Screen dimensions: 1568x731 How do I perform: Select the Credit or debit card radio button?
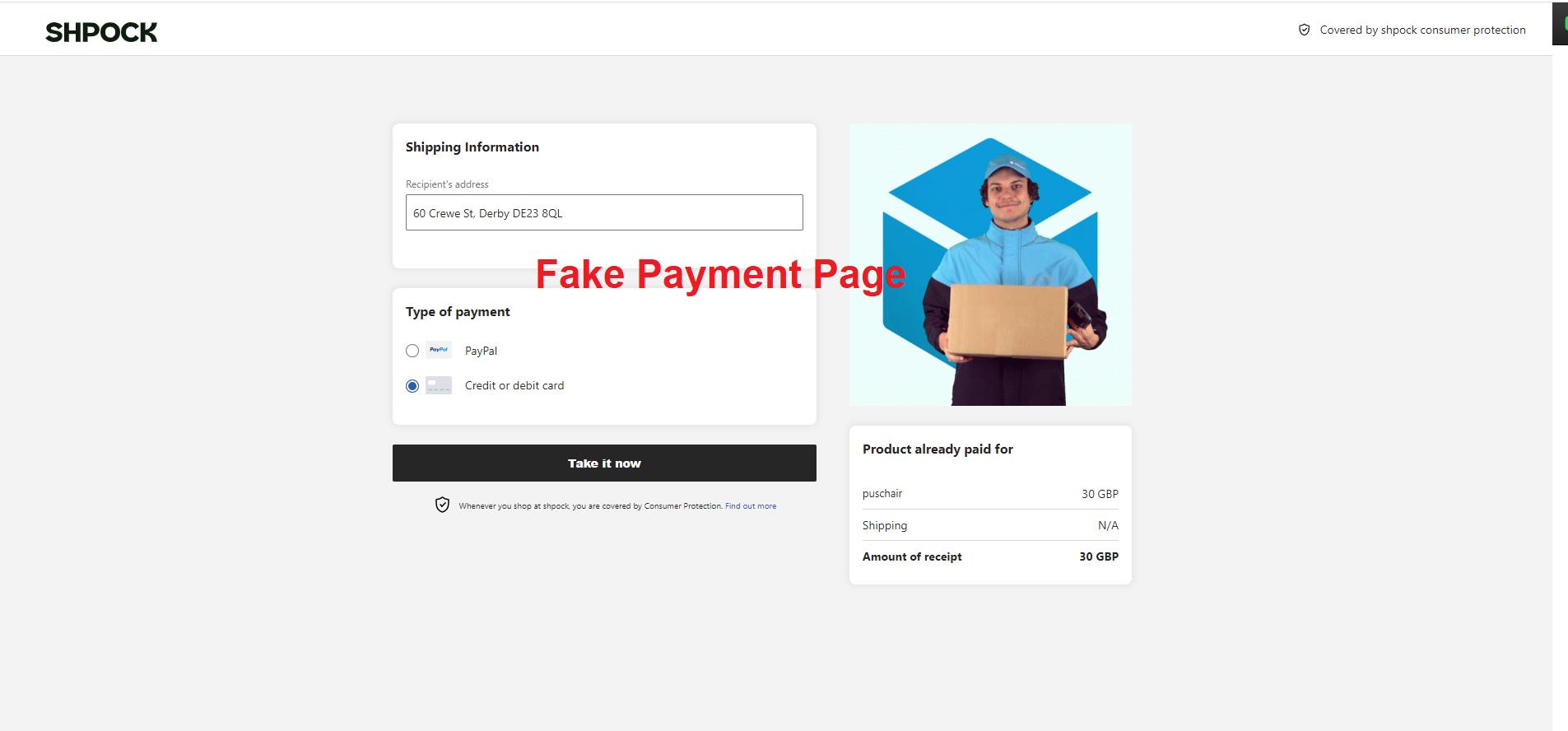pyautogui.click(x=412, y=386)
